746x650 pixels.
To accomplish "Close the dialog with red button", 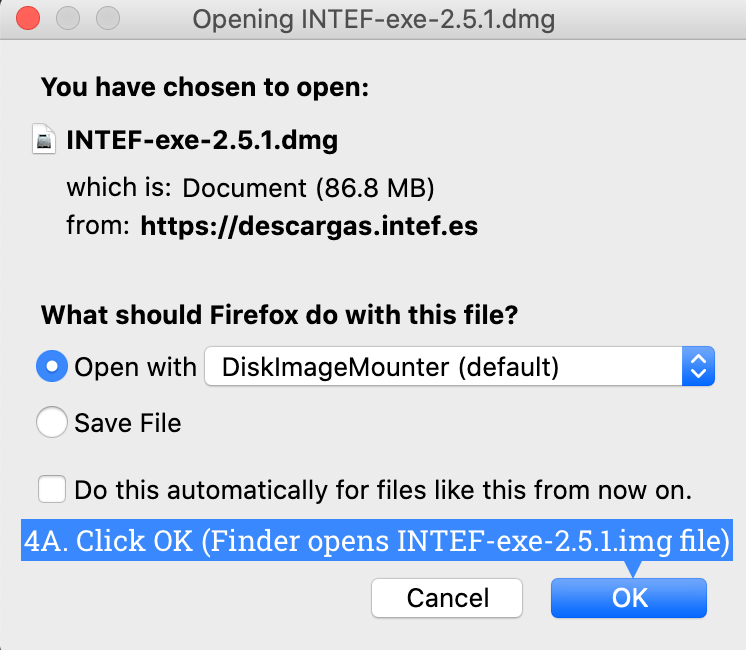I will pos(30,18).
